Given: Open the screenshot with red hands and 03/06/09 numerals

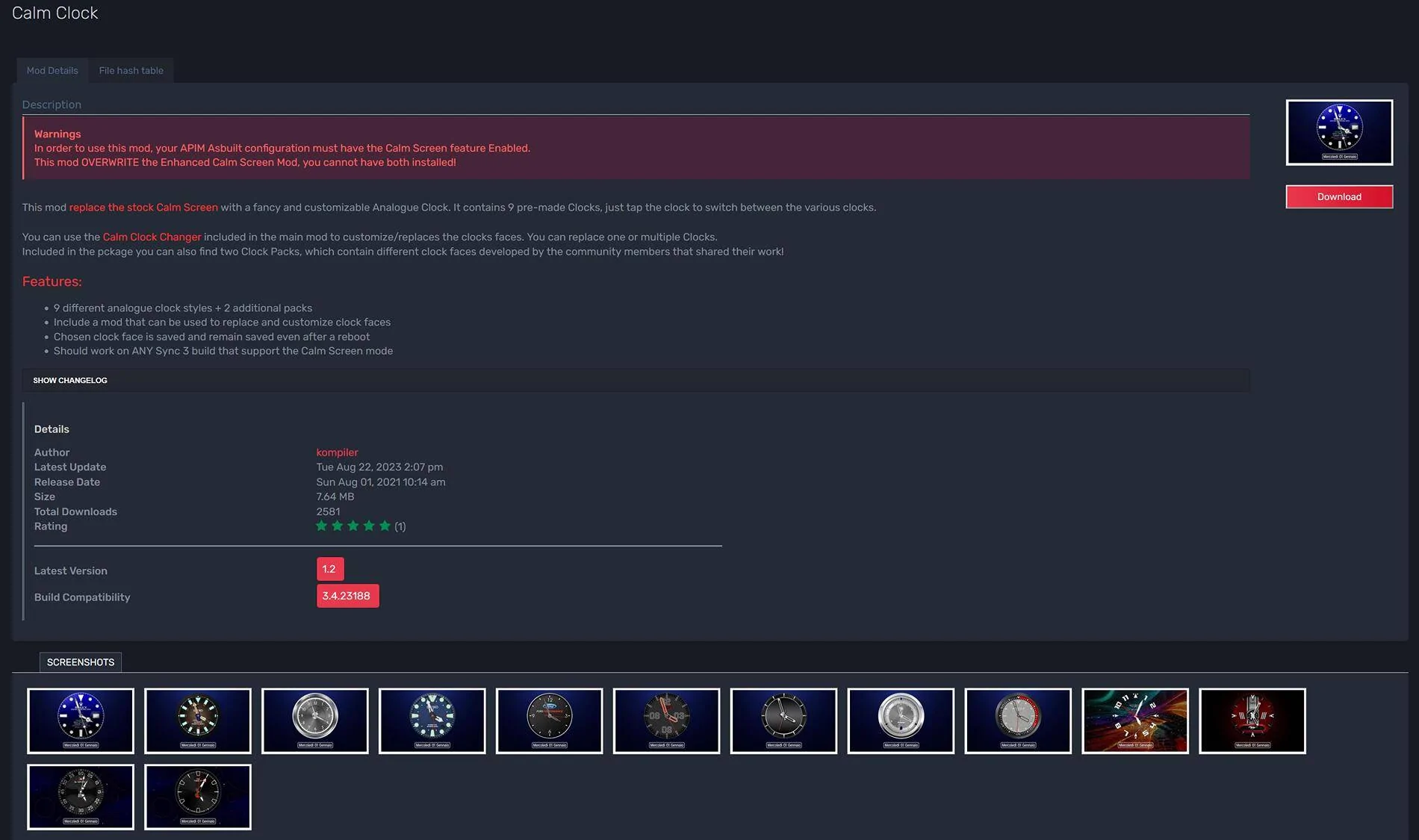Looking at the screenshot, I should [x=667, y=721].
